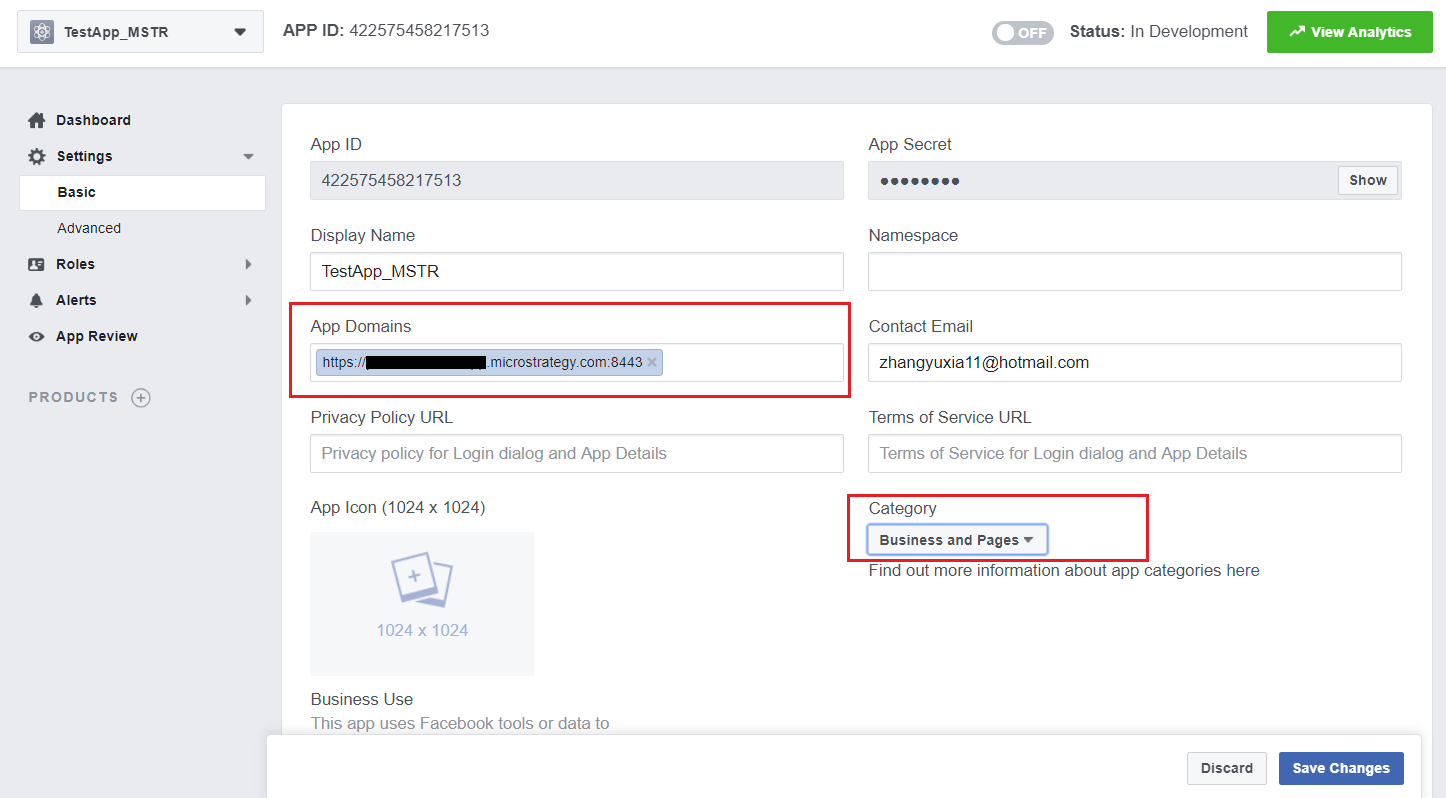This screenshot has width=1446, height=798.
Task: Click the 'Status: In Development' text
Action: 1159,31
